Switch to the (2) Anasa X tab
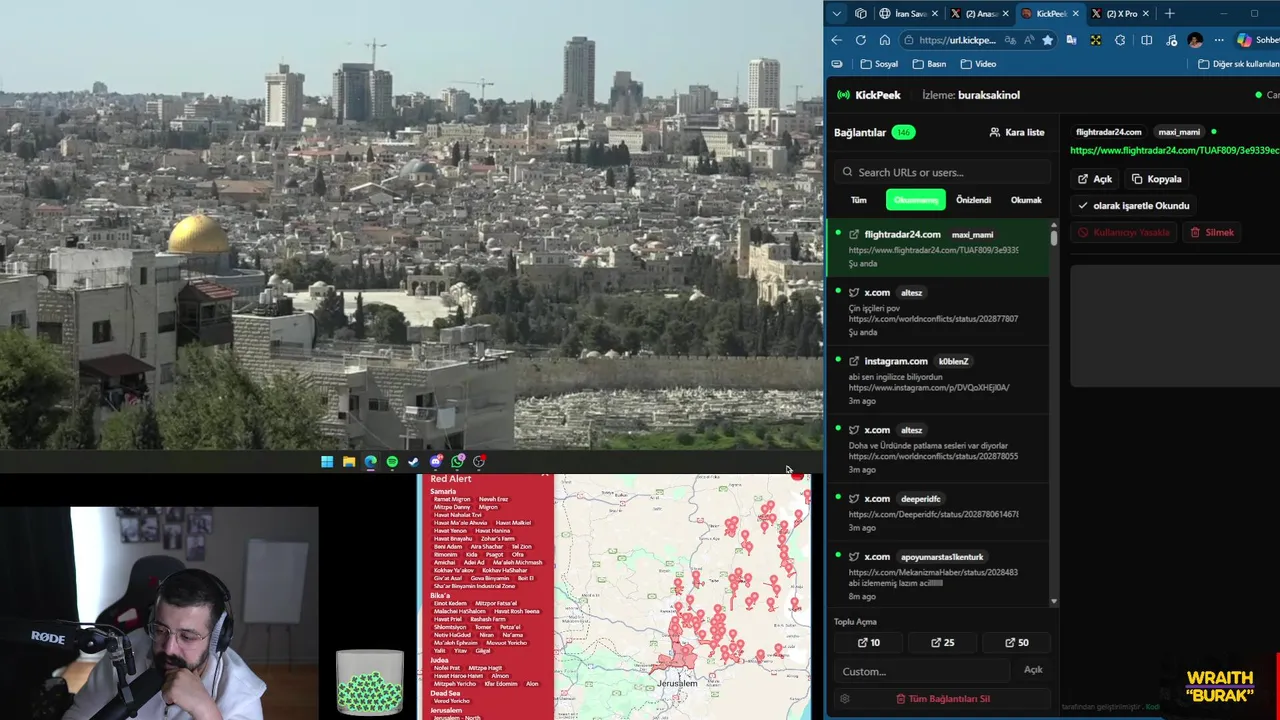Image resolution: width=1280 pixels, height=720 pixels. (979, 13)
